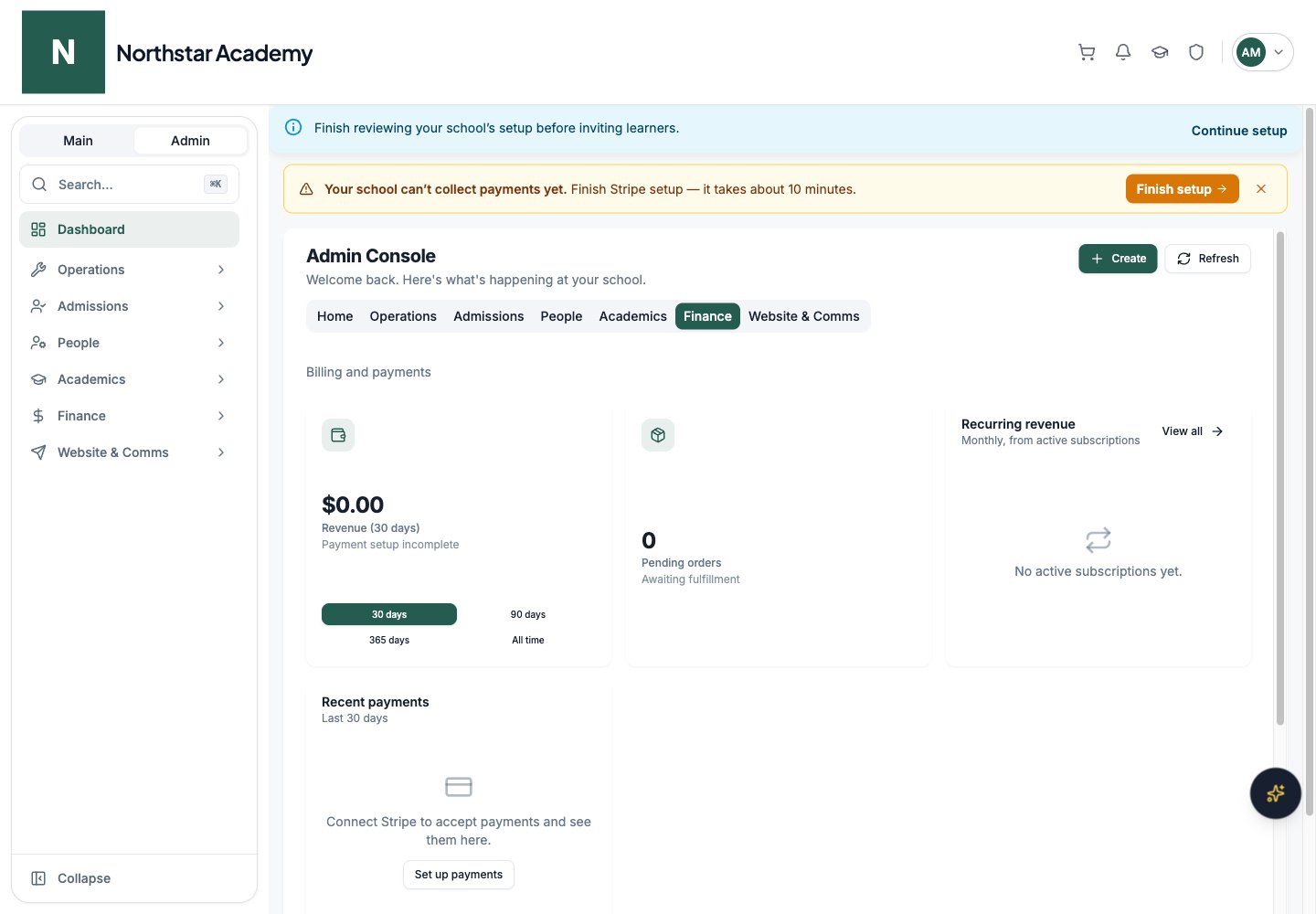This screenshot has height=914, width=1316.
Task: Open the shopping cart icon
Action: pos(1087,52)
